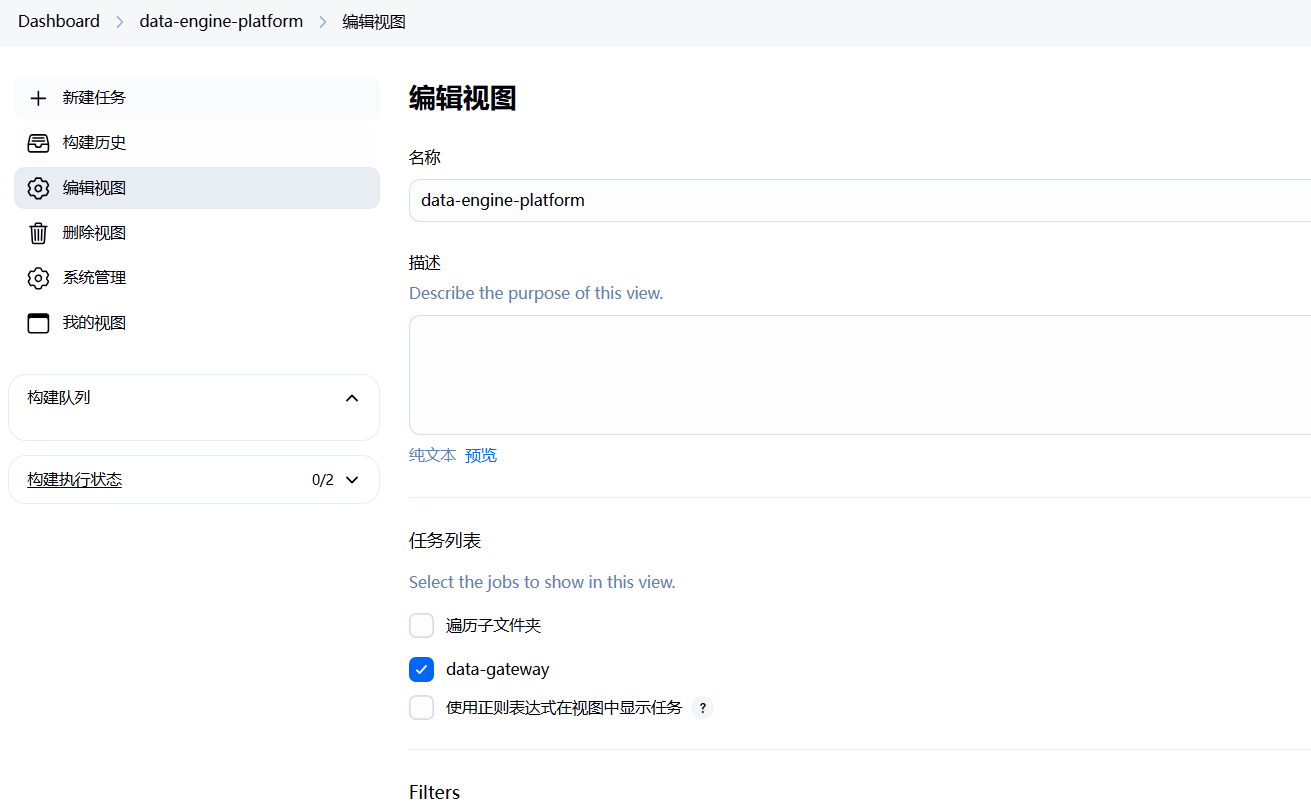The image size is (1311, 804).
Task: Click the breadcrumb chevron after Dashboard
Action: coord(120,22)
